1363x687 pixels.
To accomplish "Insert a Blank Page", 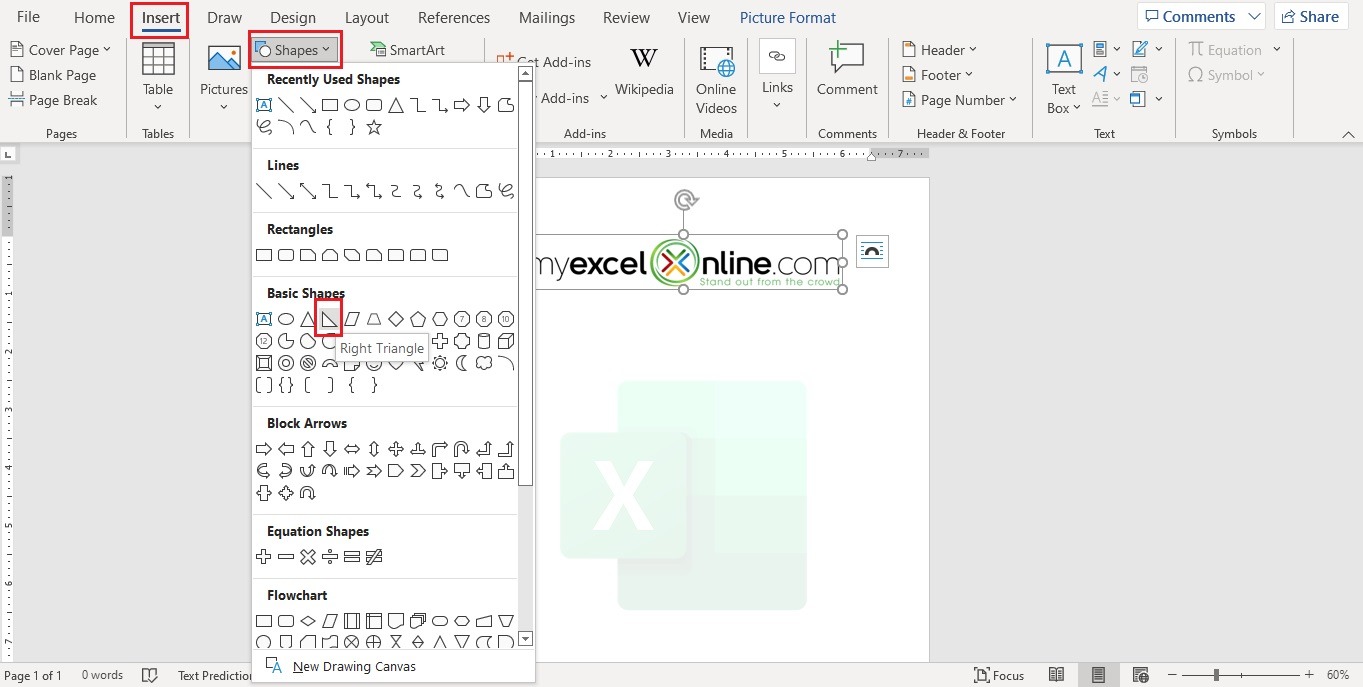I will pos(53,75).
